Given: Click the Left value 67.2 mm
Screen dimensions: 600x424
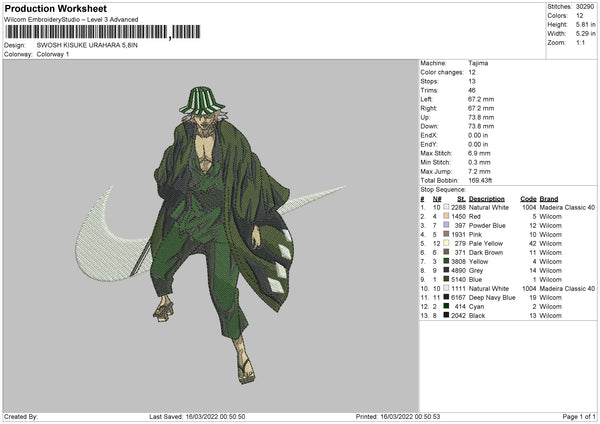Looking at the screenshot, I should coord(481,99).
